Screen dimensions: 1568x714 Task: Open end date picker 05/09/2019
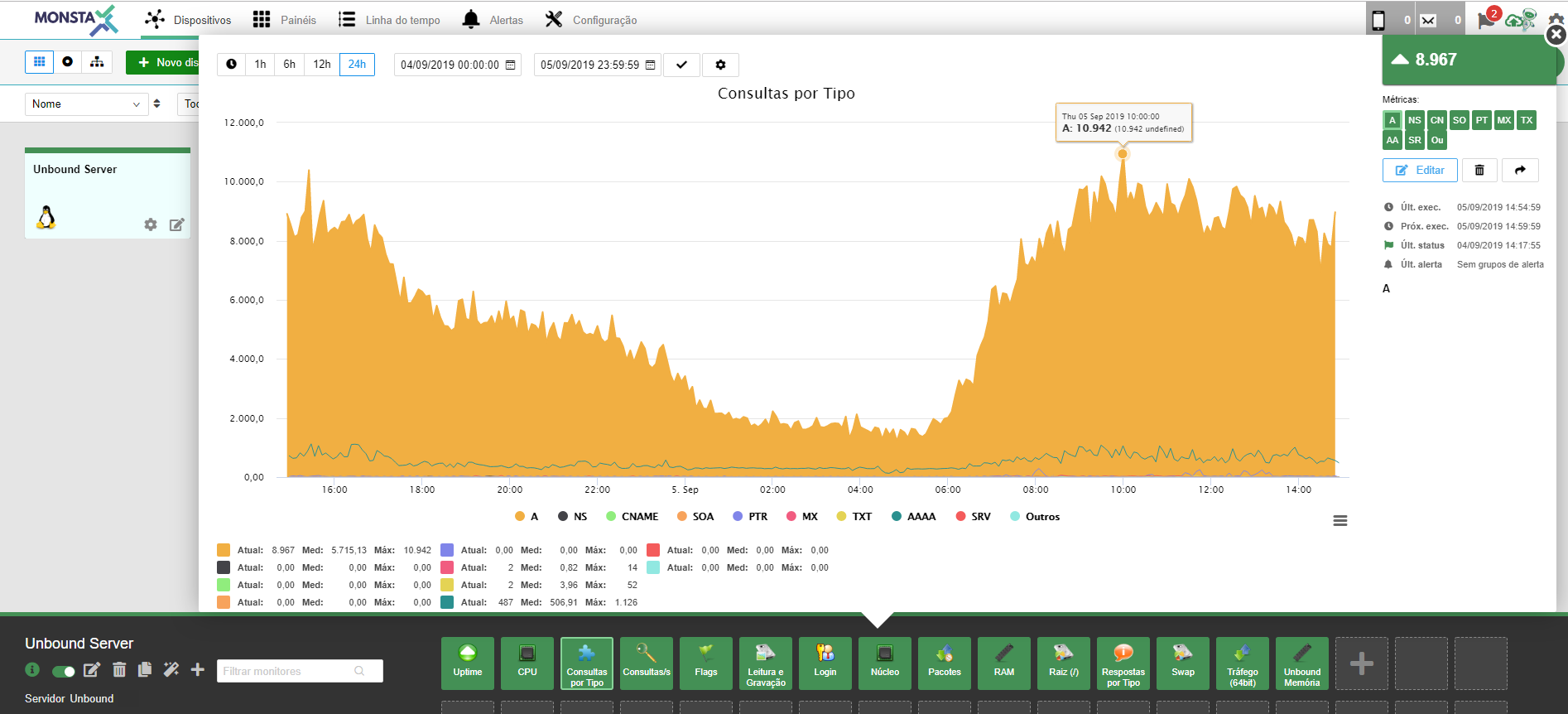click(598, 65)
